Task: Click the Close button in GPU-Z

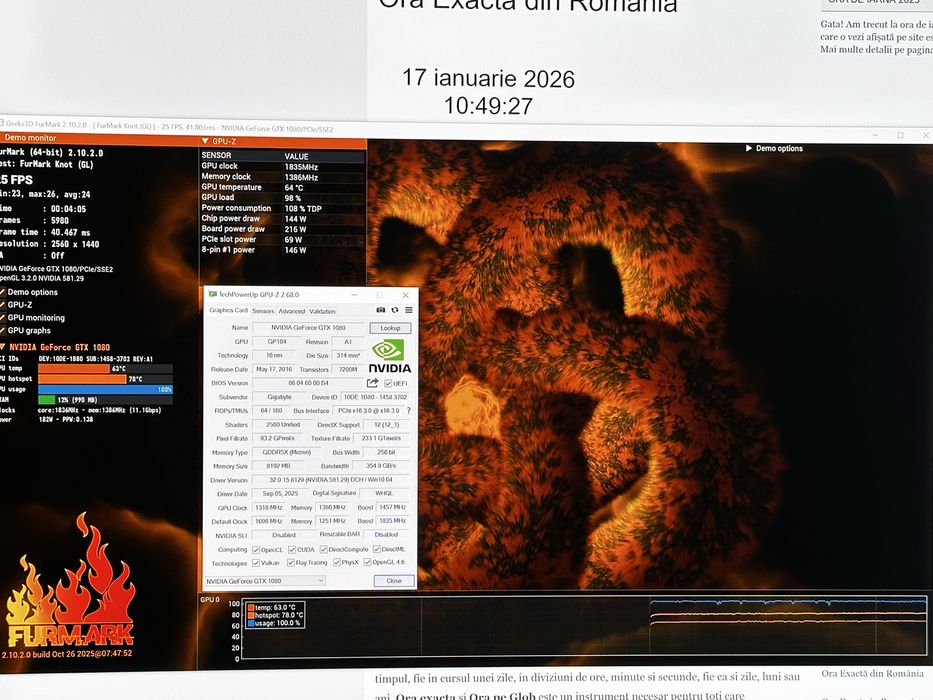Action: click(x=394, y=581)
